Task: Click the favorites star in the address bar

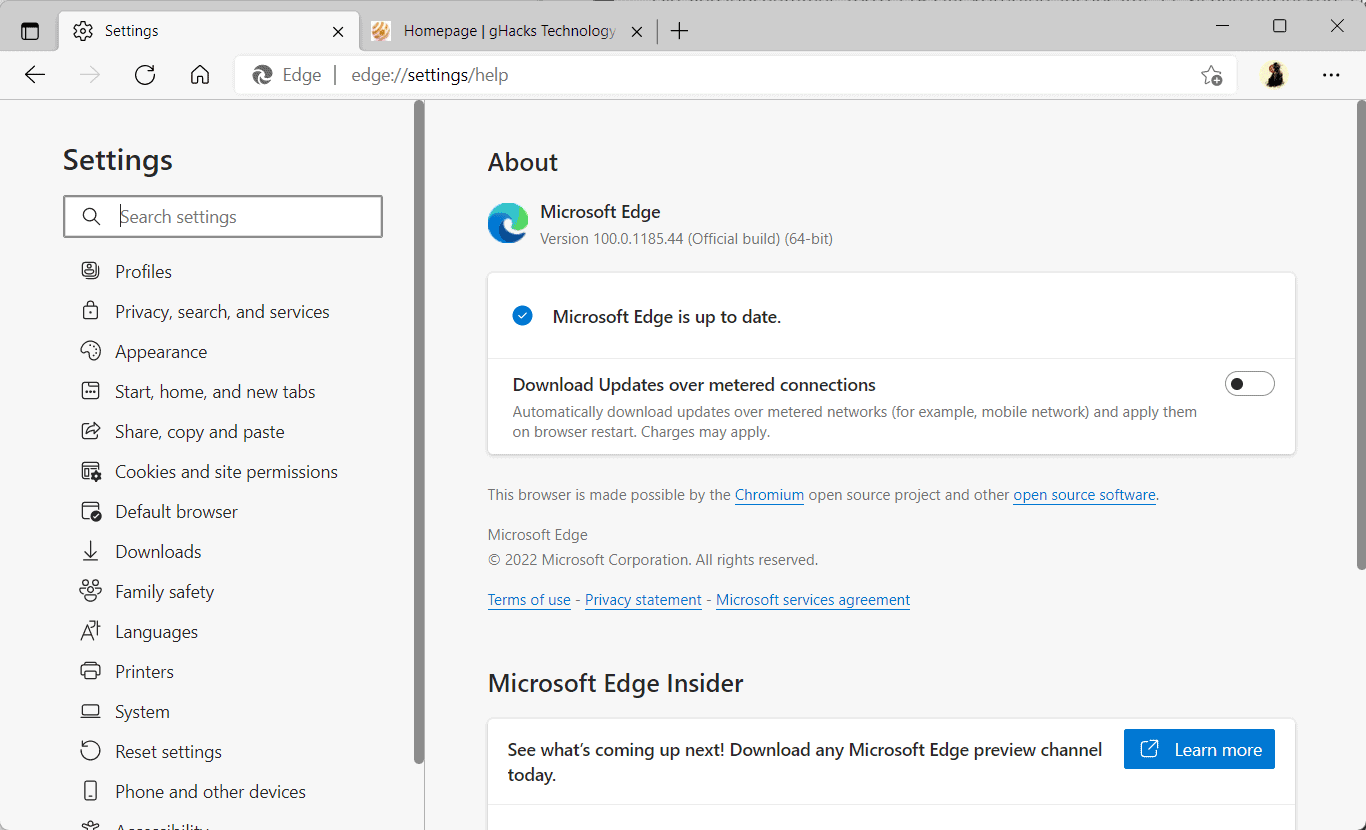Action: tap(1212, 75)
